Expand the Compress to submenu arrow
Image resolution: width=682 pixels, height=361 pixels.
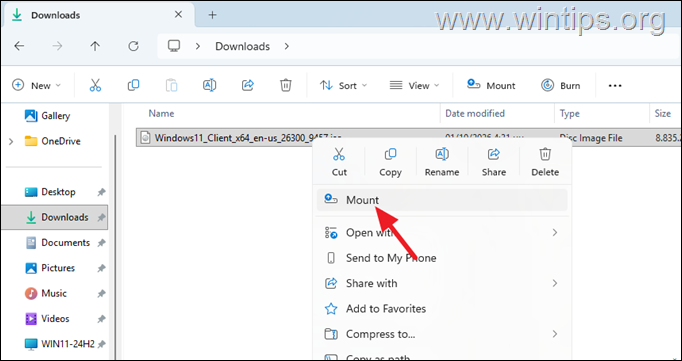point(555,334)
